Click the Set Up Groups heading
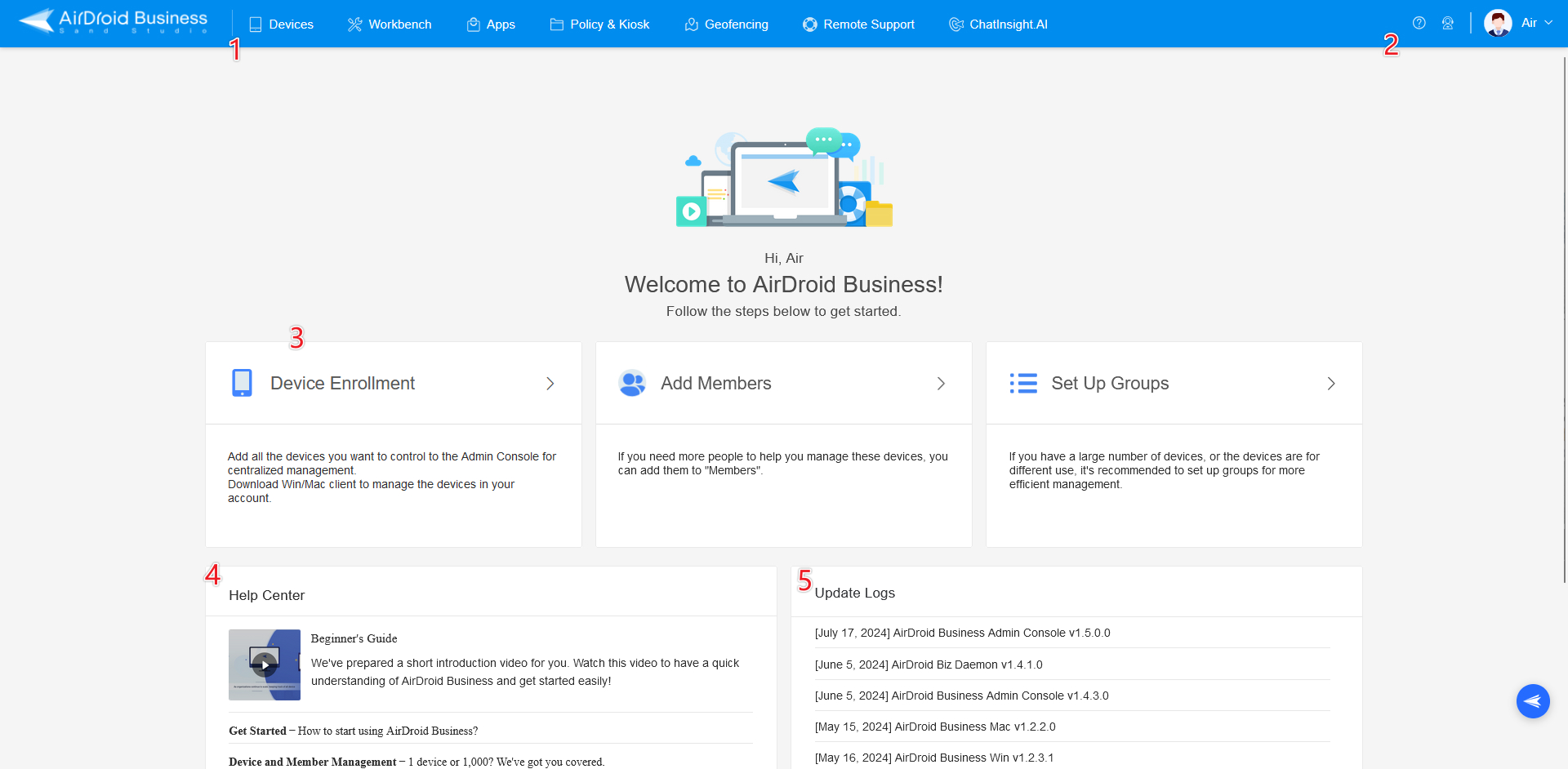Screen dimensions: 1568x769 pyautogui.click(x=1110, y=383)
